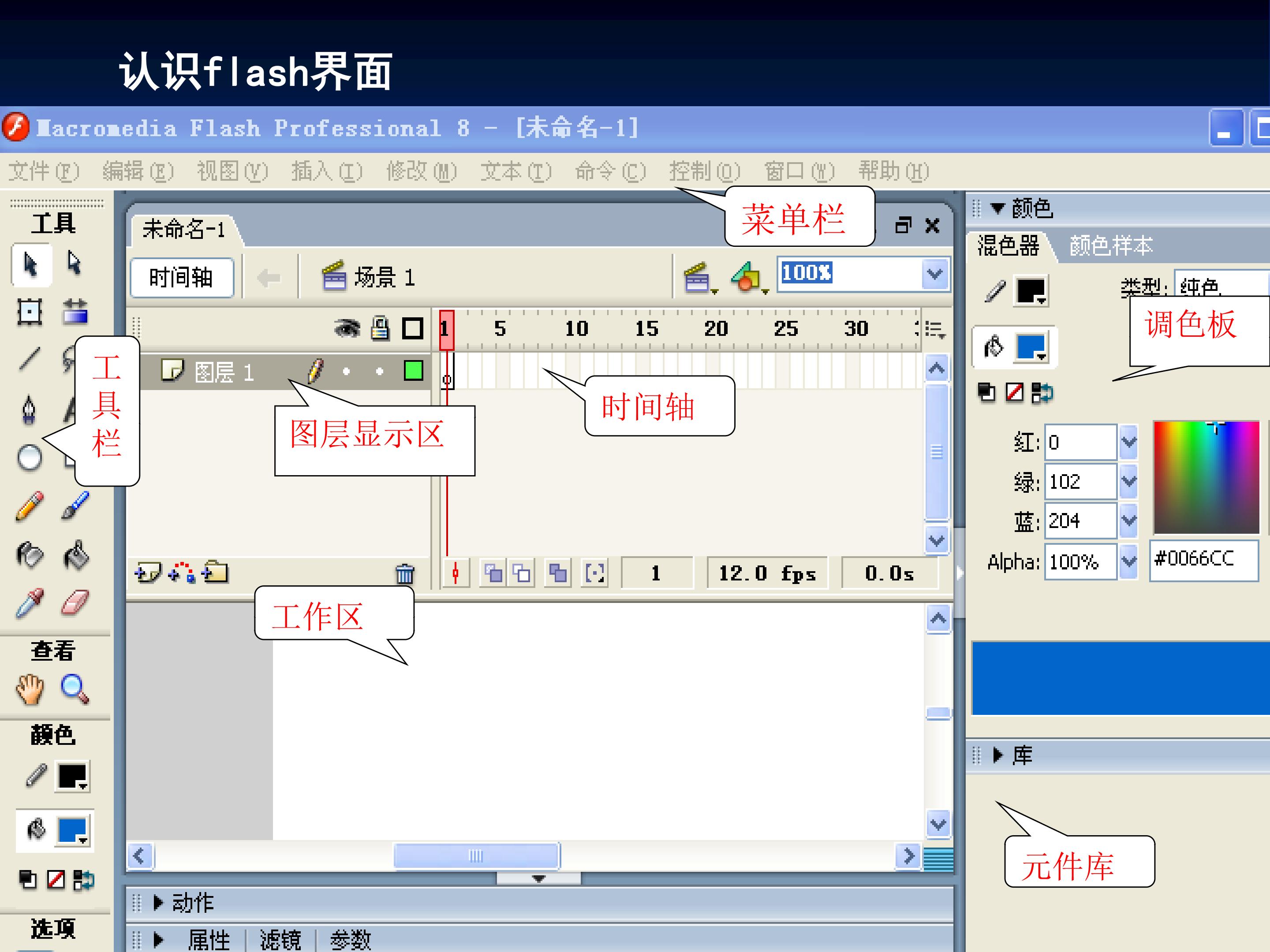Click the Insert Layer icon
The image size is (1270, 952).
pyautogui.click(x=148, y=573)
